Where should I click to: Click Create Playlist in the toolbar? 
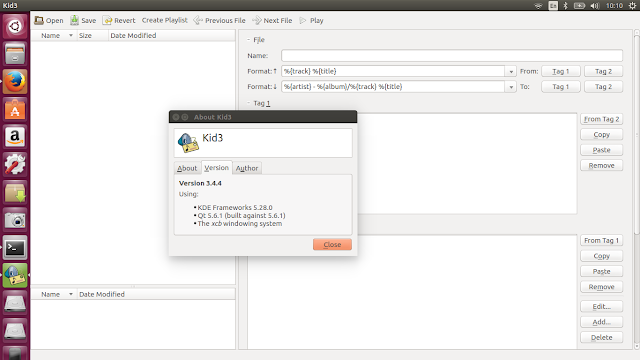(164, 20)
